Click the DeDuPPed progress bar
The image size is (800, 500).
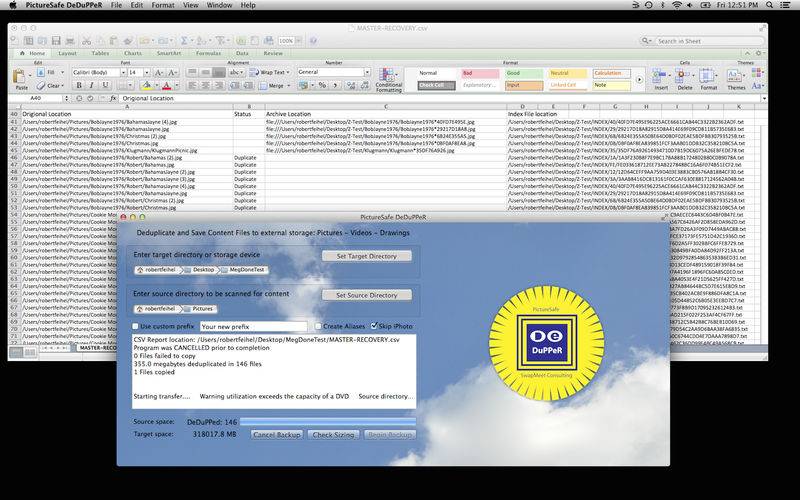coord(328,421)
